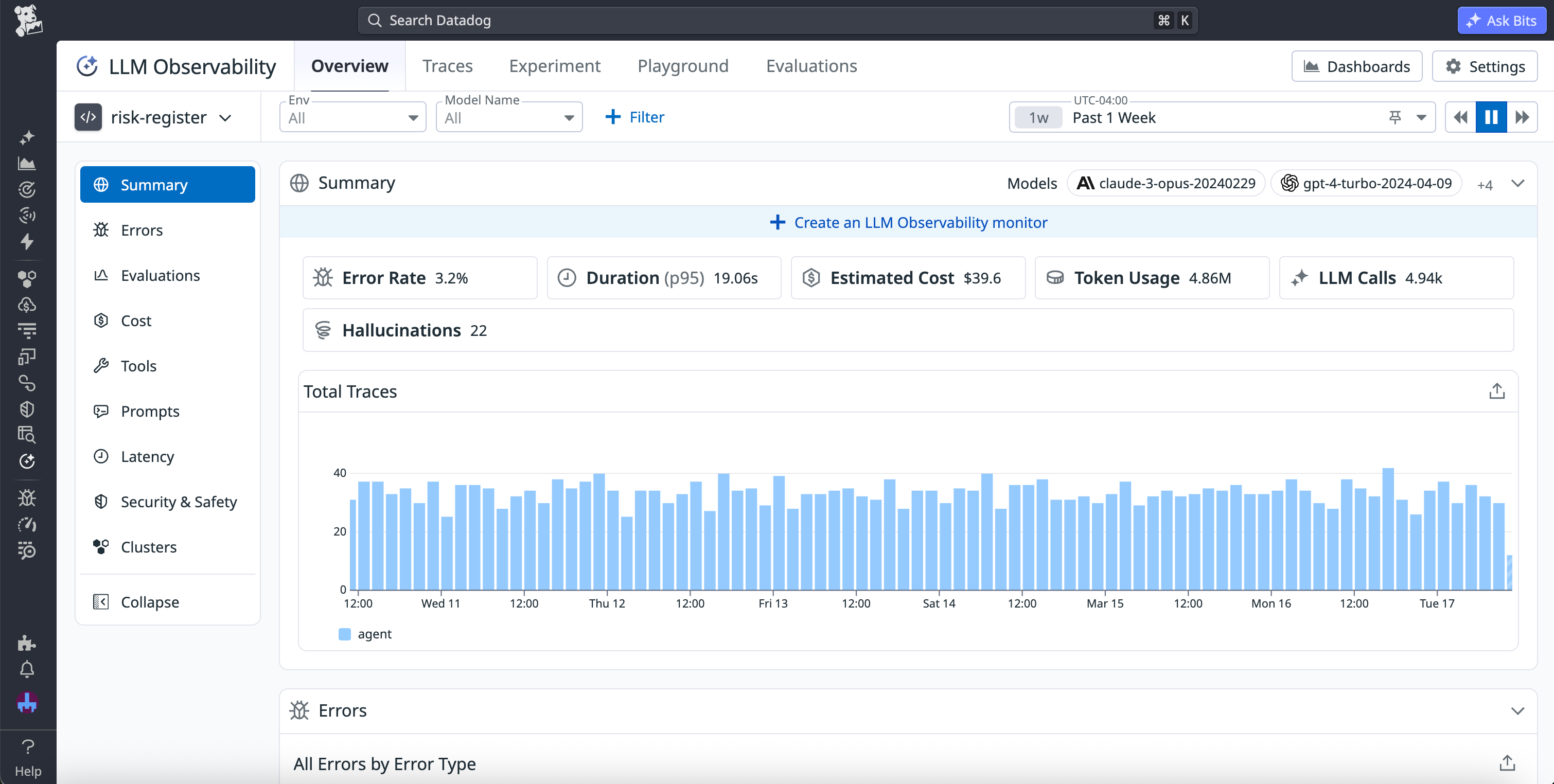Open the Playground tab

tap(683, 66)
